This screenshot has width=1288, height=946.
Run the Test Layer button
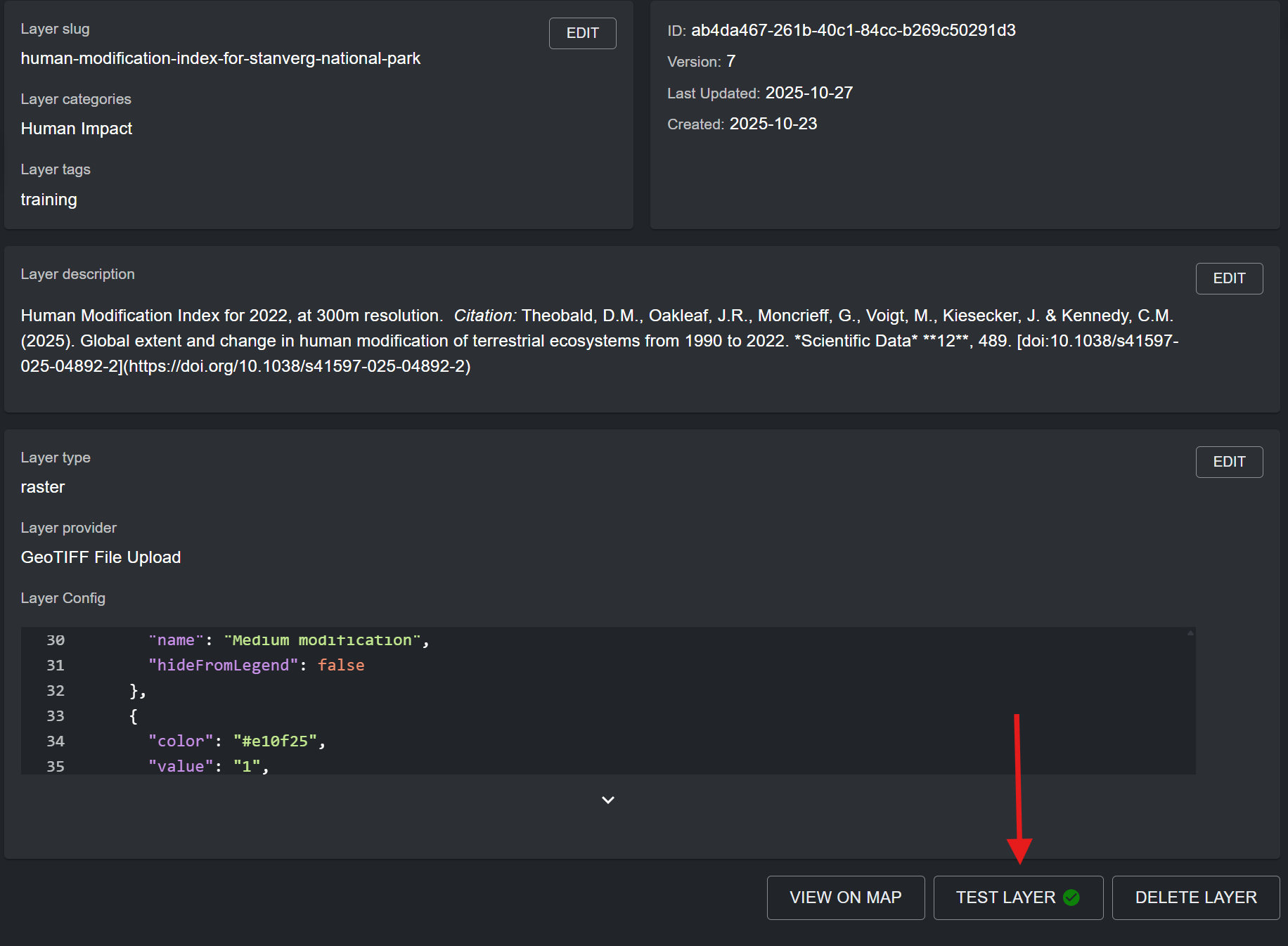pyautogui.click(x=1005, y=898)
